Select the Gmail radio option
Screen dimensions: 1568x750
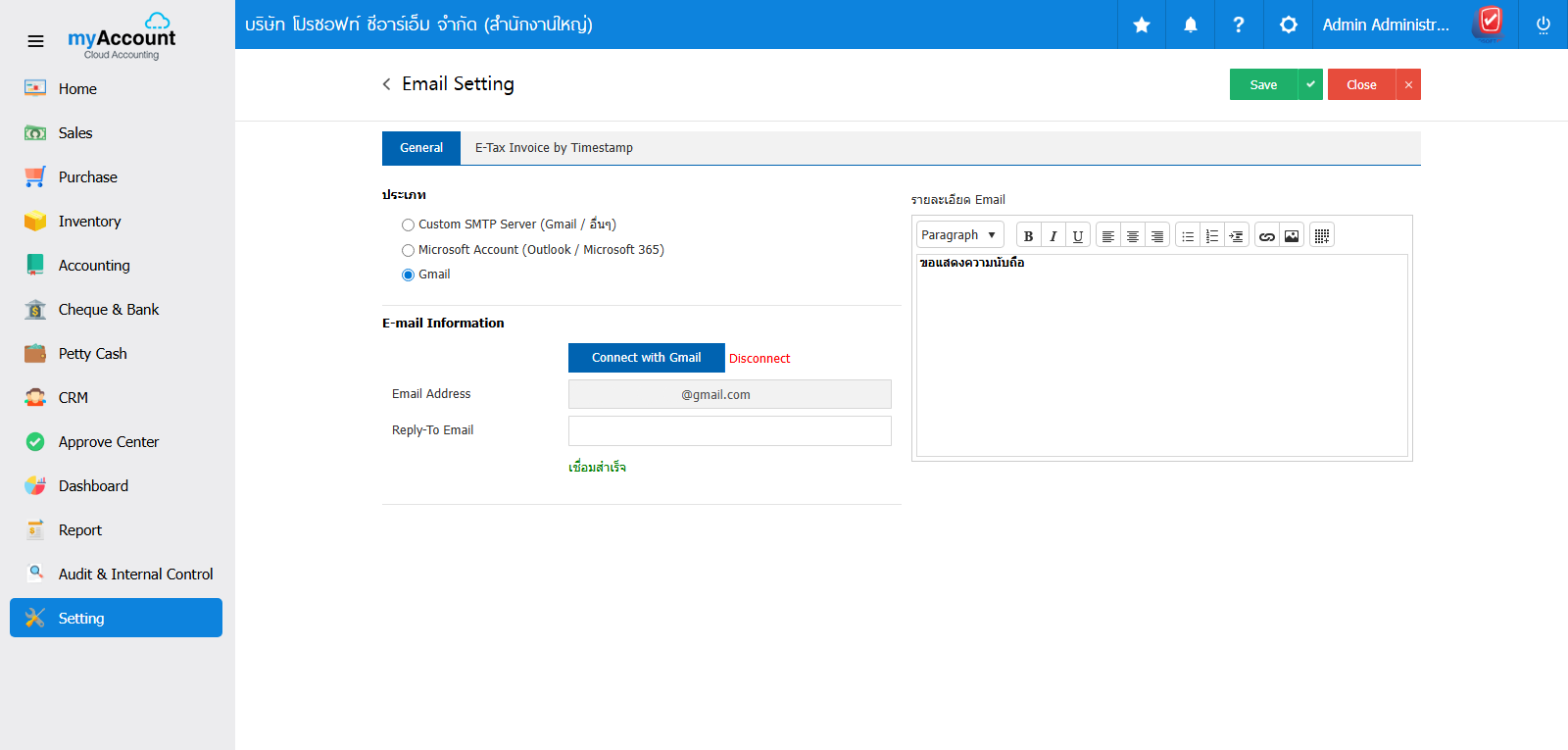408,275
